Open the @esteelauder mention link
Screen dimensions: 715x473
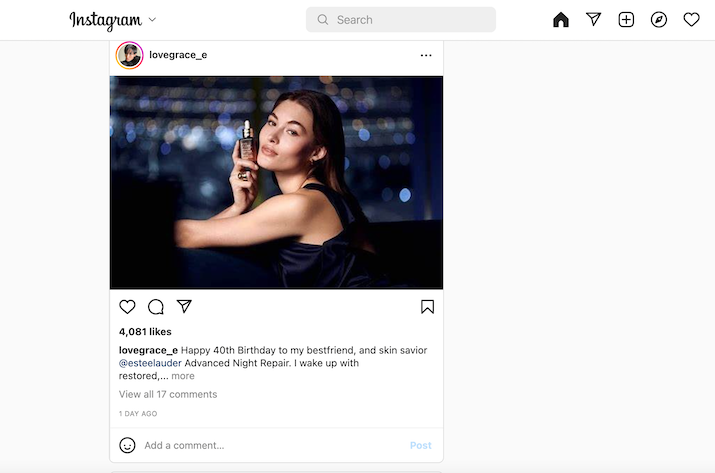tap(150, 363)
